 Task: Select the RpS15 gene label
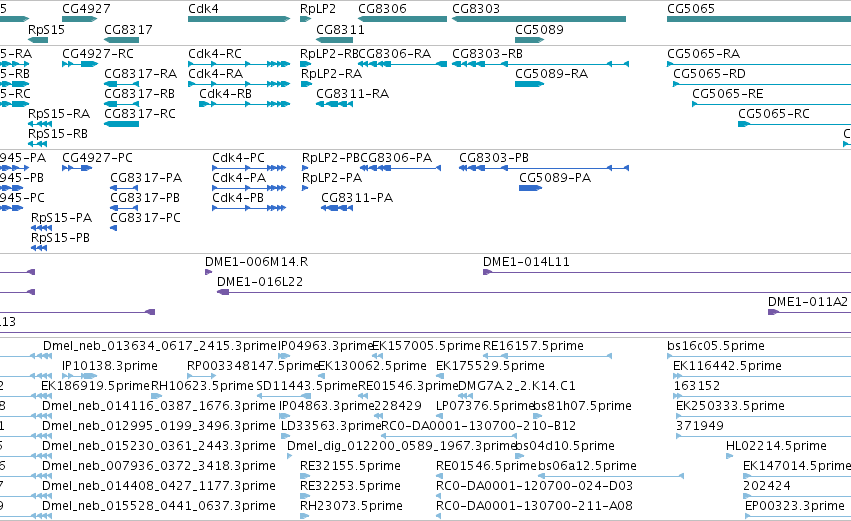[46, 30]
